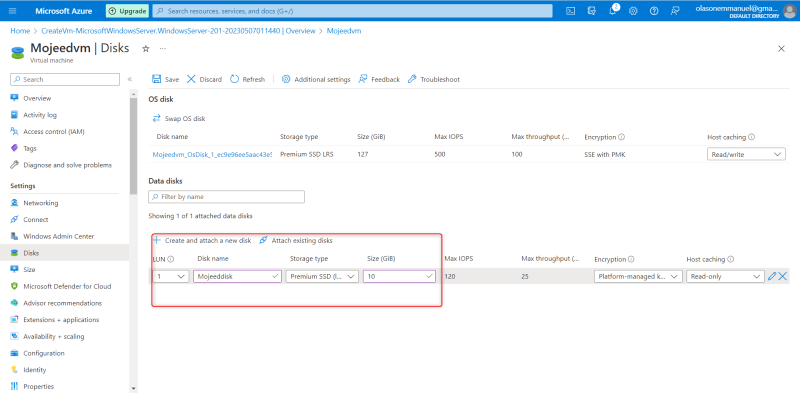This screenshot has height=393, width=800.
Task: Open the hamburger portal menu
Action: point(13,11)
